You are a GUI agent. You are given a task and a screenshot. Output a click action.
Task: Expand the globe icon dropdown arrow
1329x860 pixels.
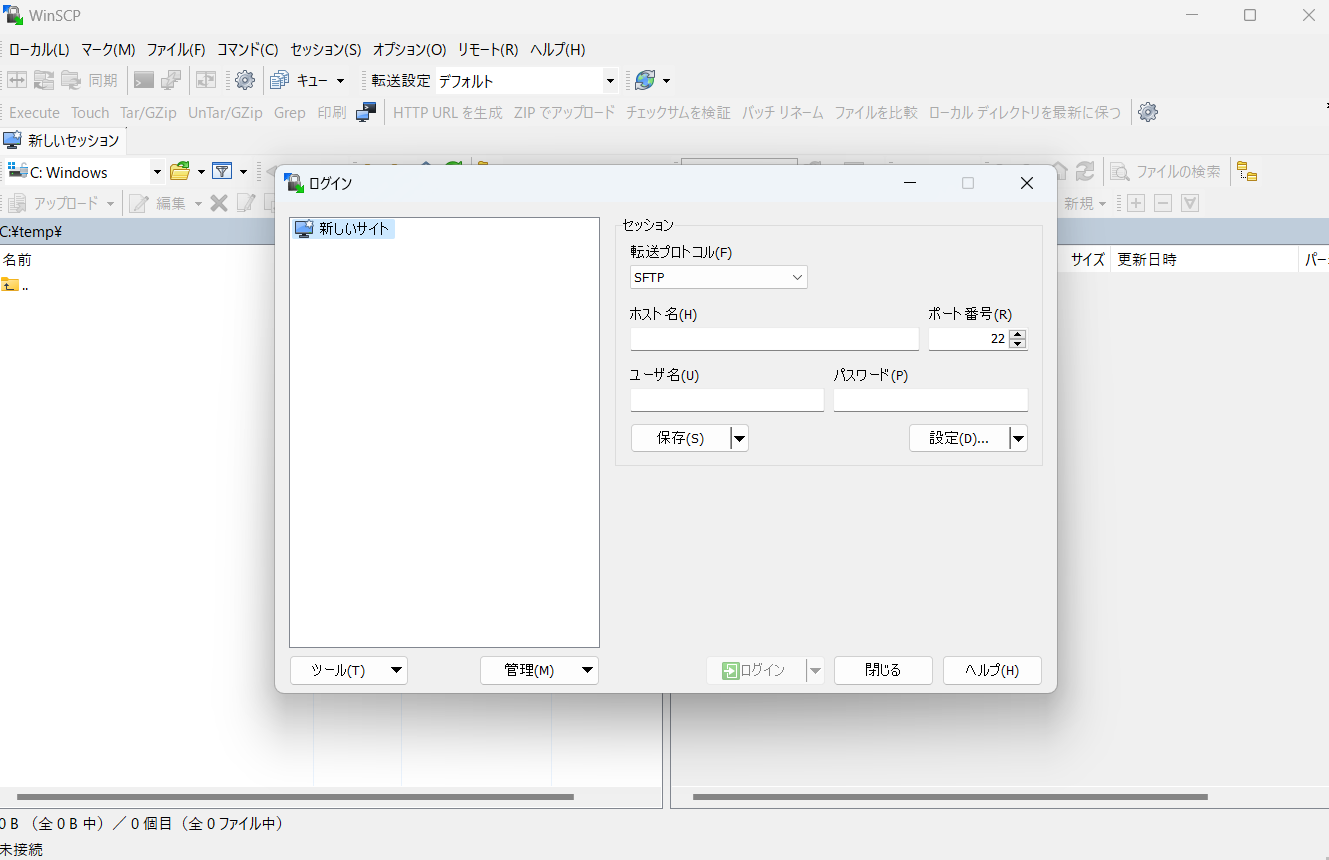[666, 80]
